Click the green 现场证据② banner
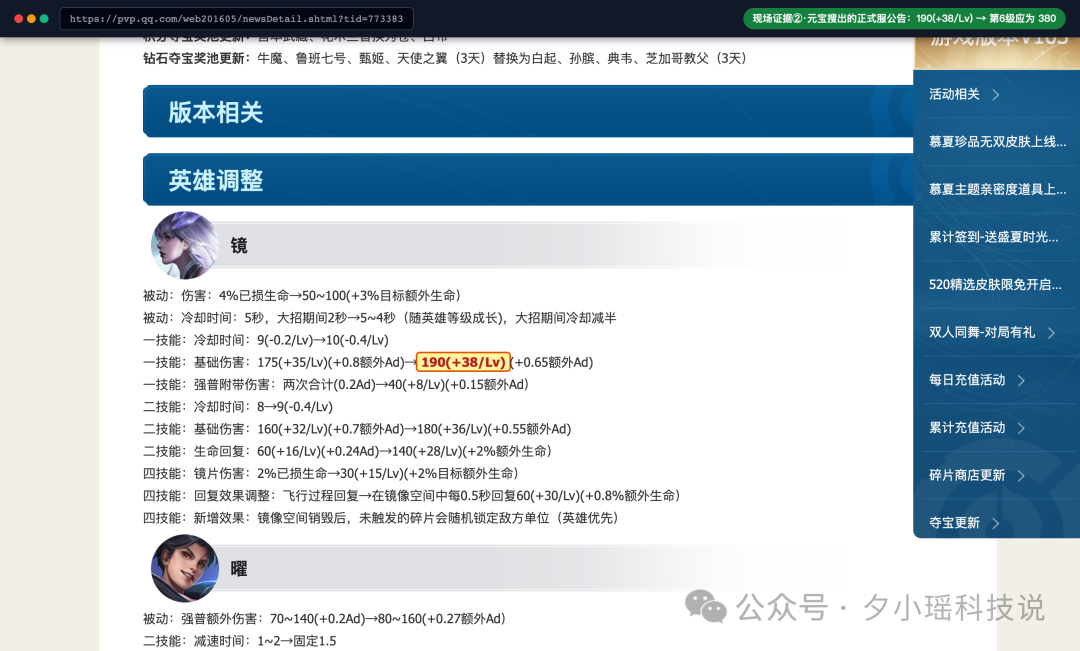Screen dimensions: 1080x651 [904, 18]
